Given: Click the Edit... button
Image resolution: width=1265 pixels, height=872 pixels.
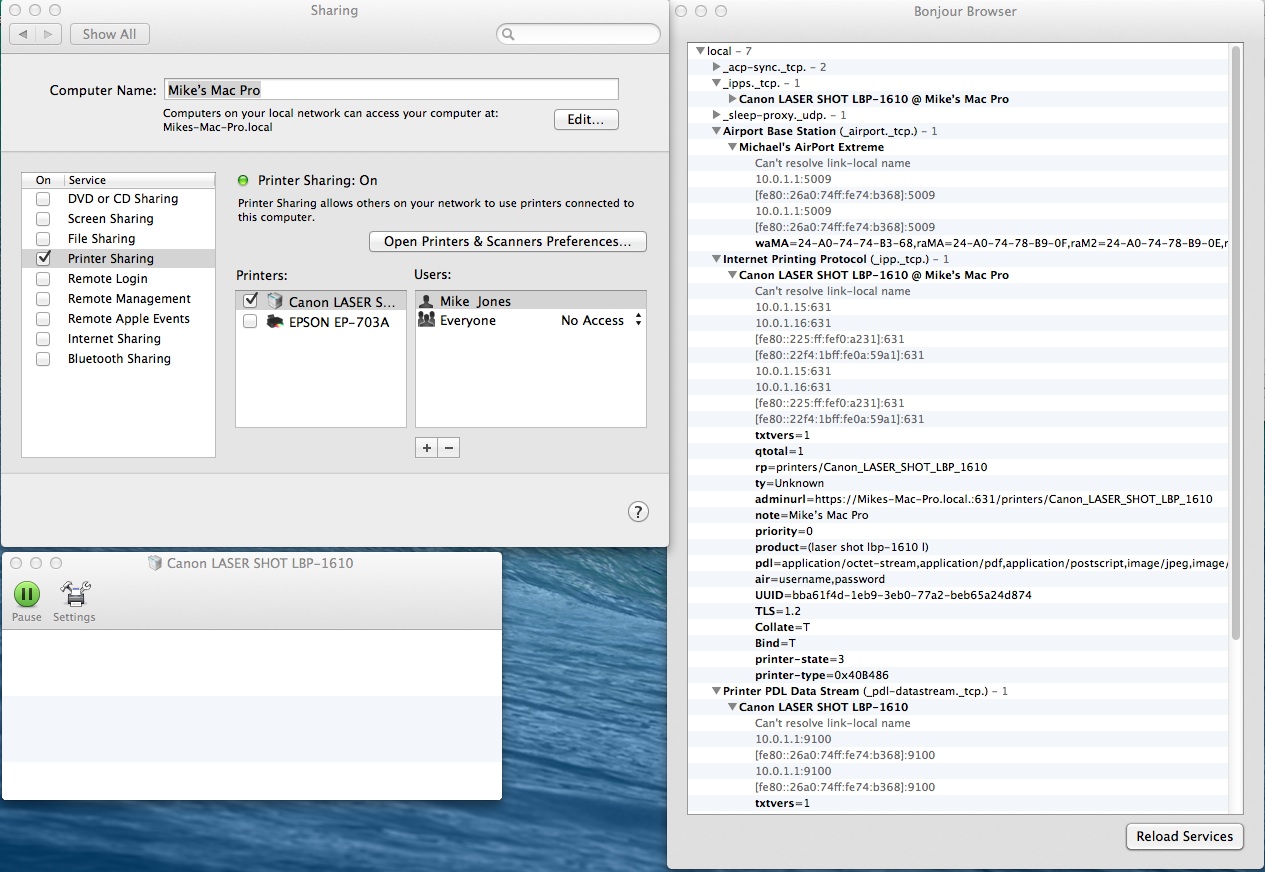Looking at the screenshot, I should coord(586,120).
